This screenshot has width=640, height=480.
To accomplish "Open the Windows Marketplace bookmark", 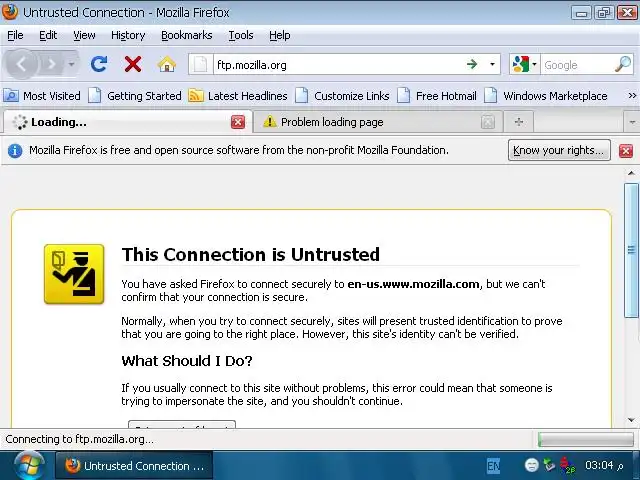I will click(x=546, y=96).
